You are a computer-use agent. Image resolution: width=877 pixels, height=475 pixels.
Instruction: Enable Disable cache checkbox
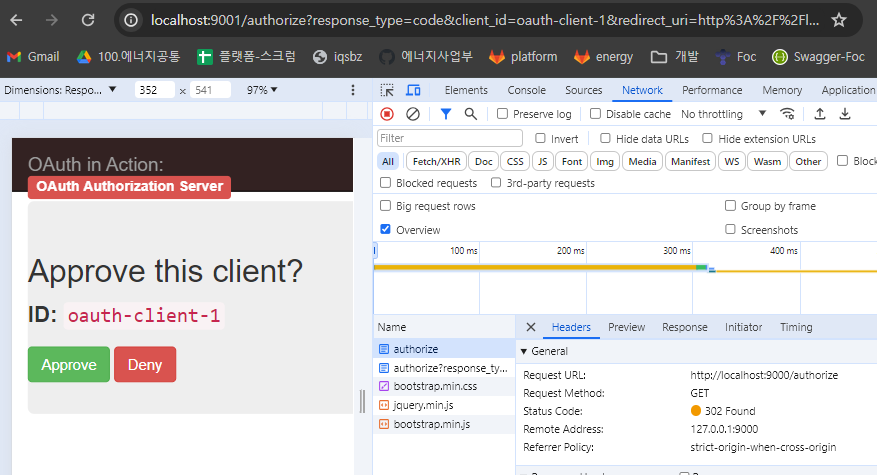pyautogui.click(x=595, y=114)
